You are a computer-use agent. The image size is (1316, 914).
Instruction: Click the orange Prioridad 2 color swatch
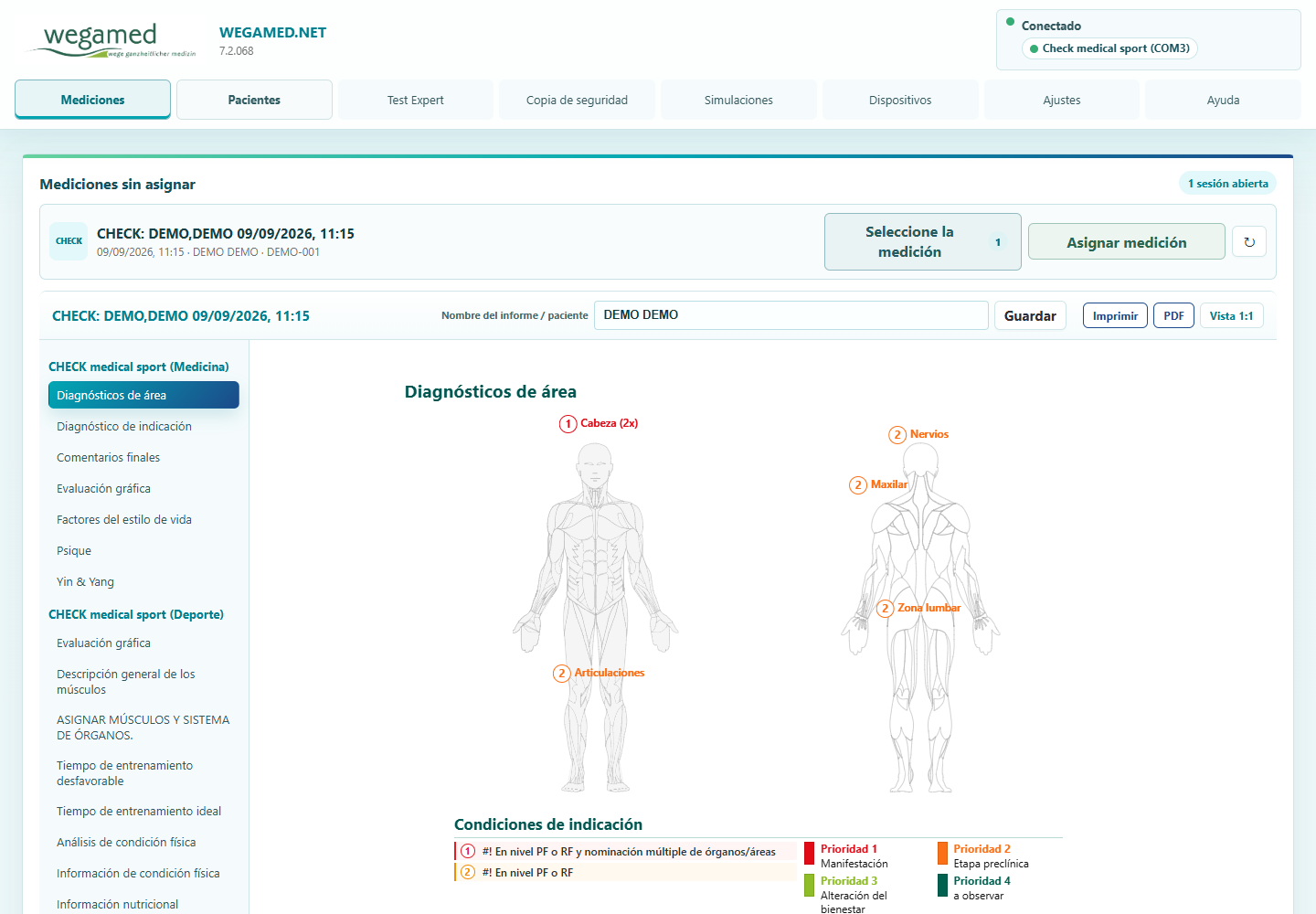942,854
